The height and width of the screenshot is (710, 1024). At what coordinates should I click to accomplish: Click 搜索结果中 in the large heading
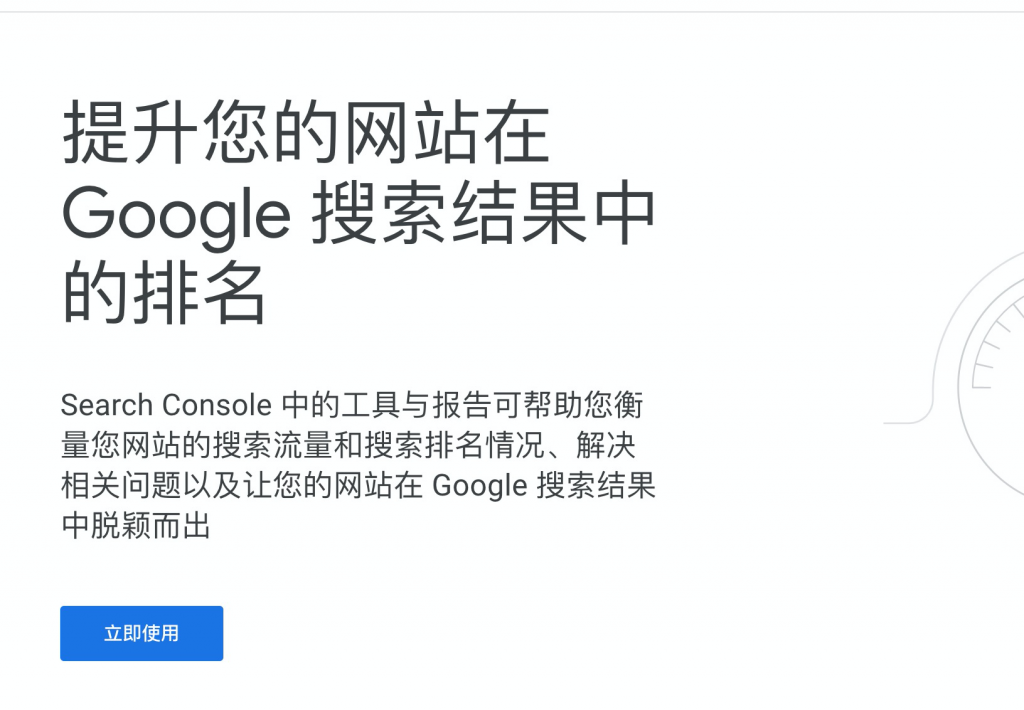coord(483,214)
